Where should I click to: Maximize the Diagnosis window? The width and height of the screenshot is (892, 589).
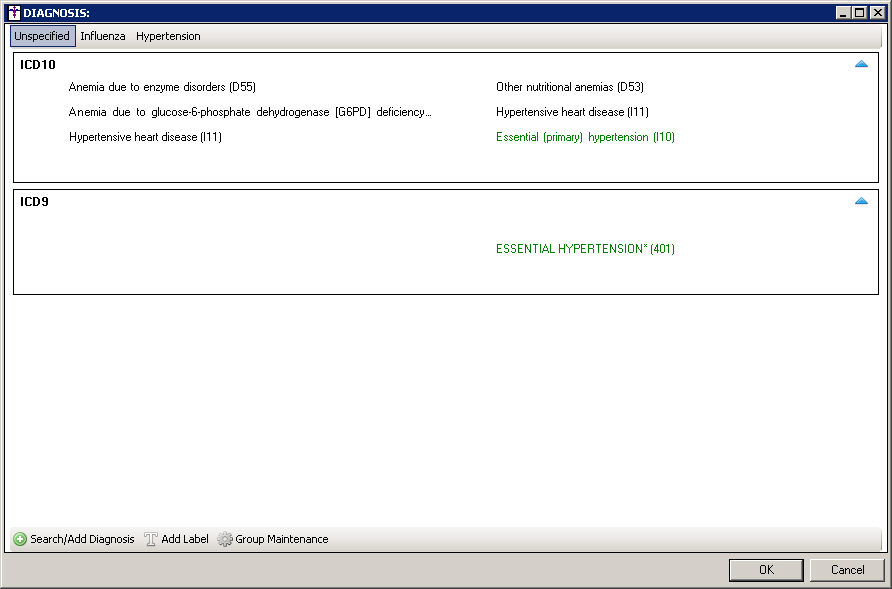pos(859,13)
